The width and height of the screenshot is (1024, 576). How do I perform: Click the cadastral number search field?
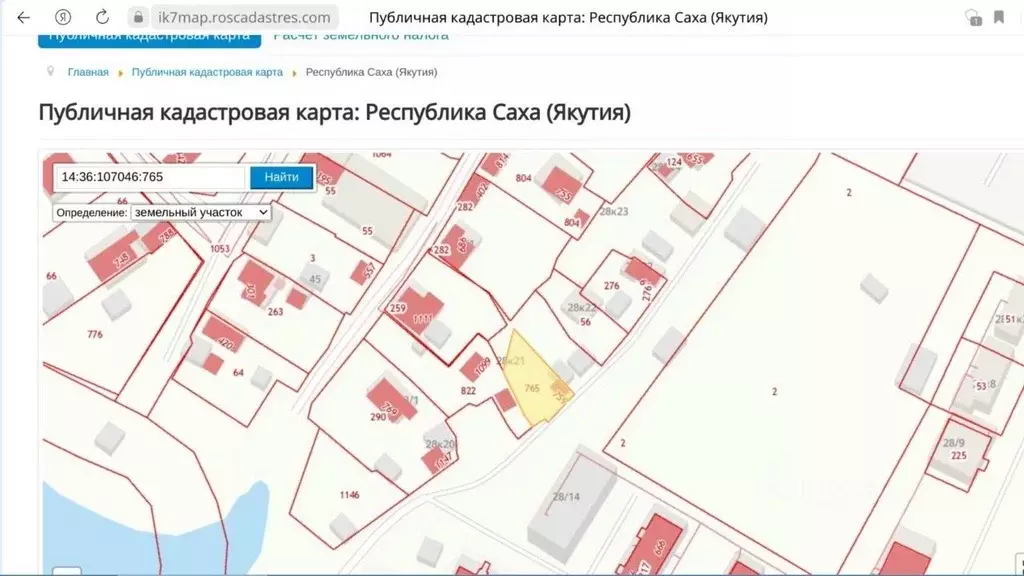coord(150,177)
